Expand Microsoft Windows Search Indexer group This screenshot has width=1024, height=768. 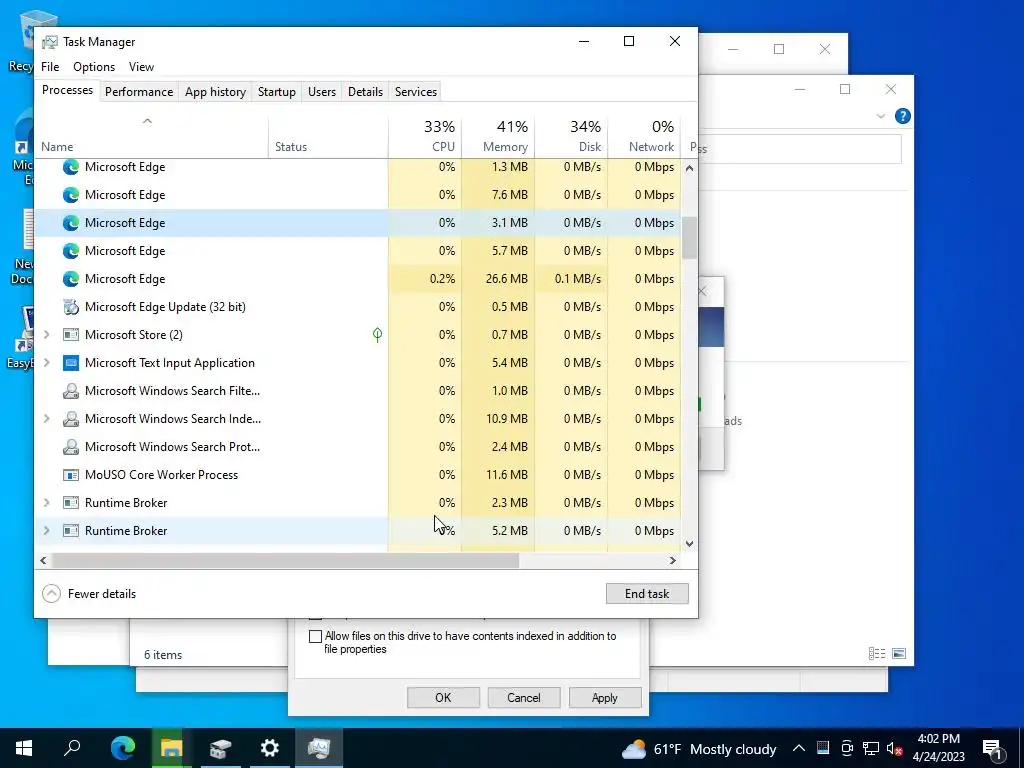(46, 419)
